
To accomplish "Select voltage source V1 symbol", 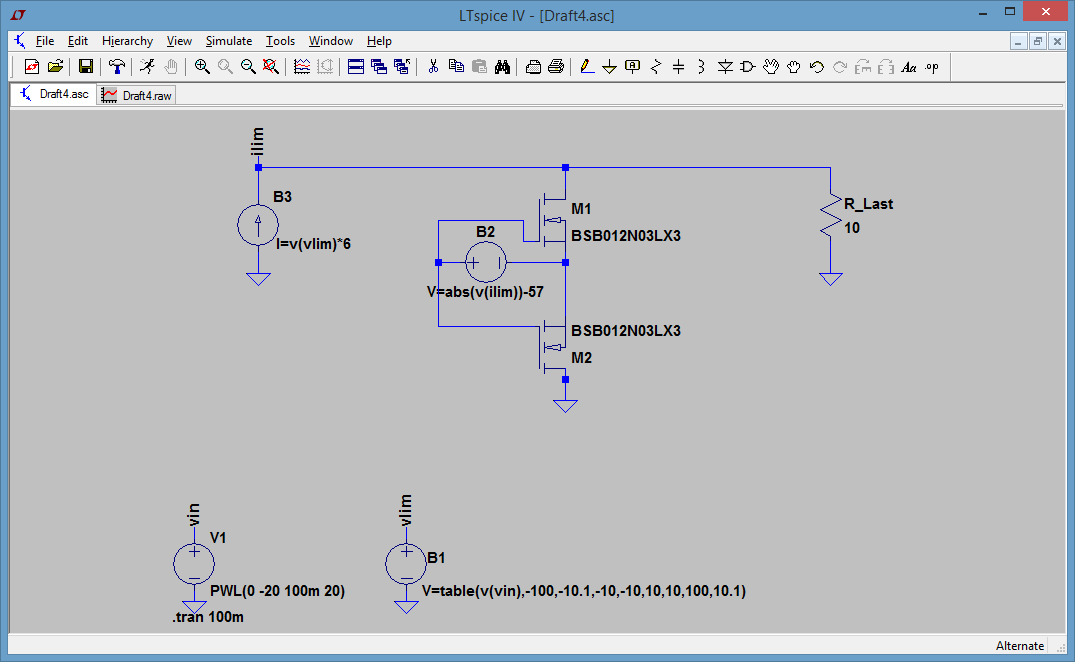I will click(194, 564).
